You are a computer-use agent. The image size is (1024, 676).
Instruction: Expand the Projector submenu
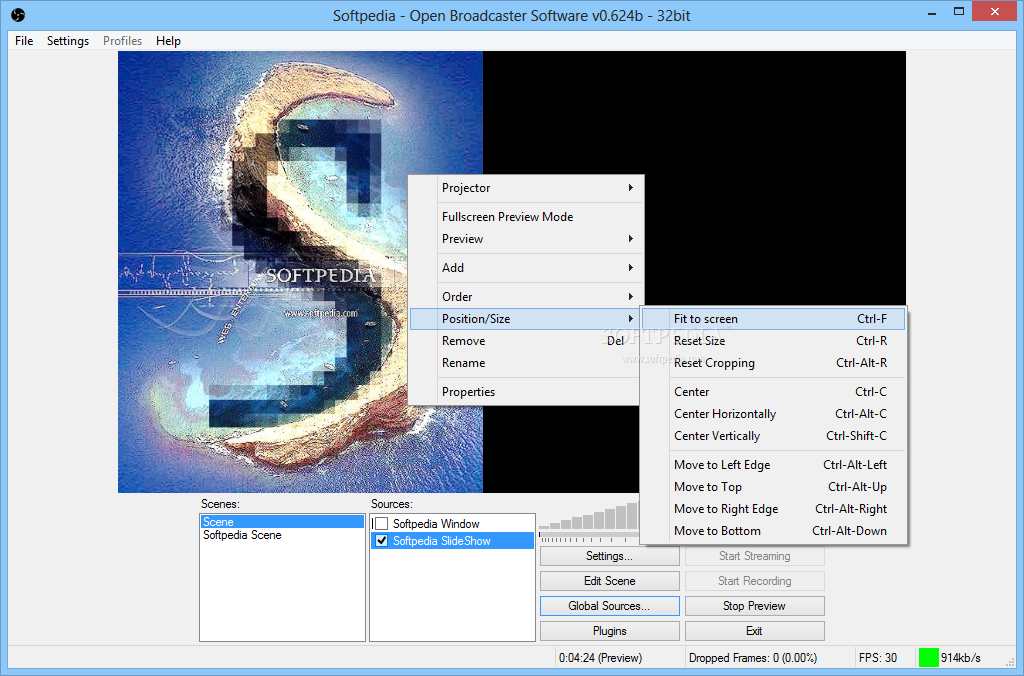(526, 188)
